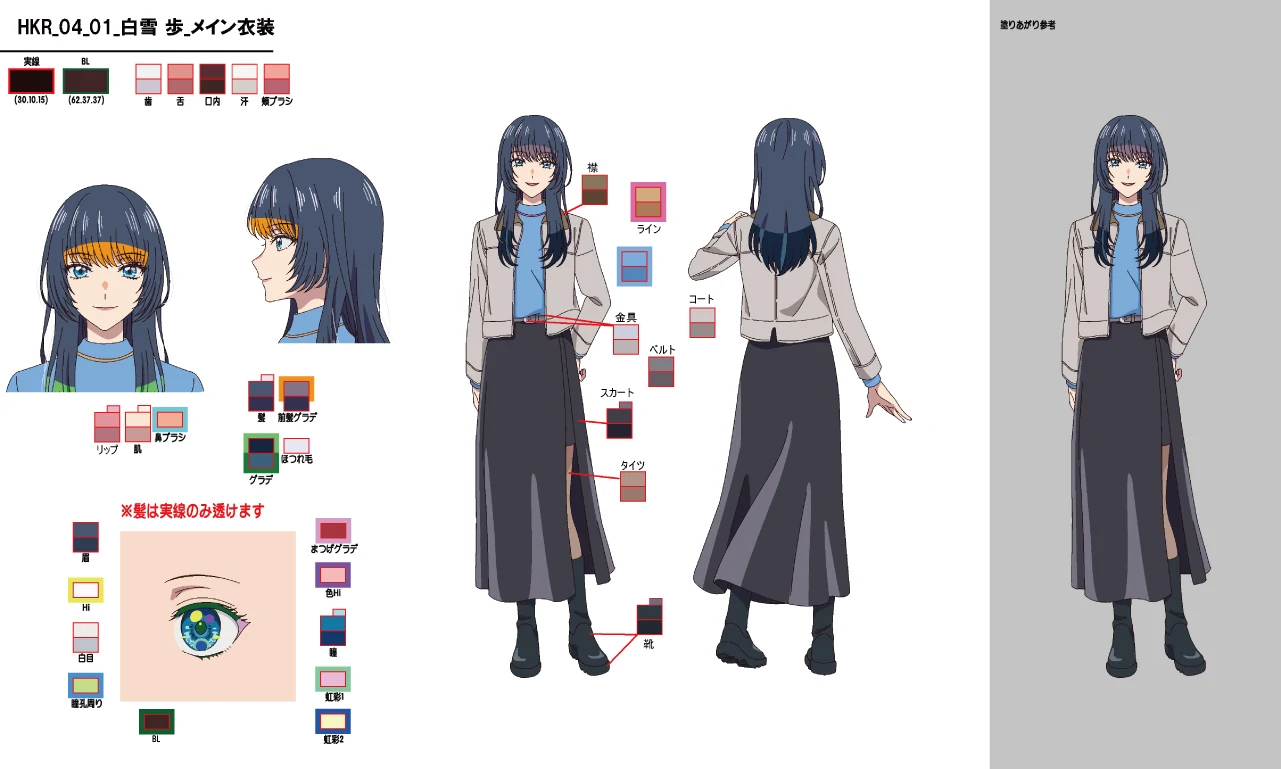
Task: Select the スカート skirt color swatch
Action: click(x=619, y=422)
